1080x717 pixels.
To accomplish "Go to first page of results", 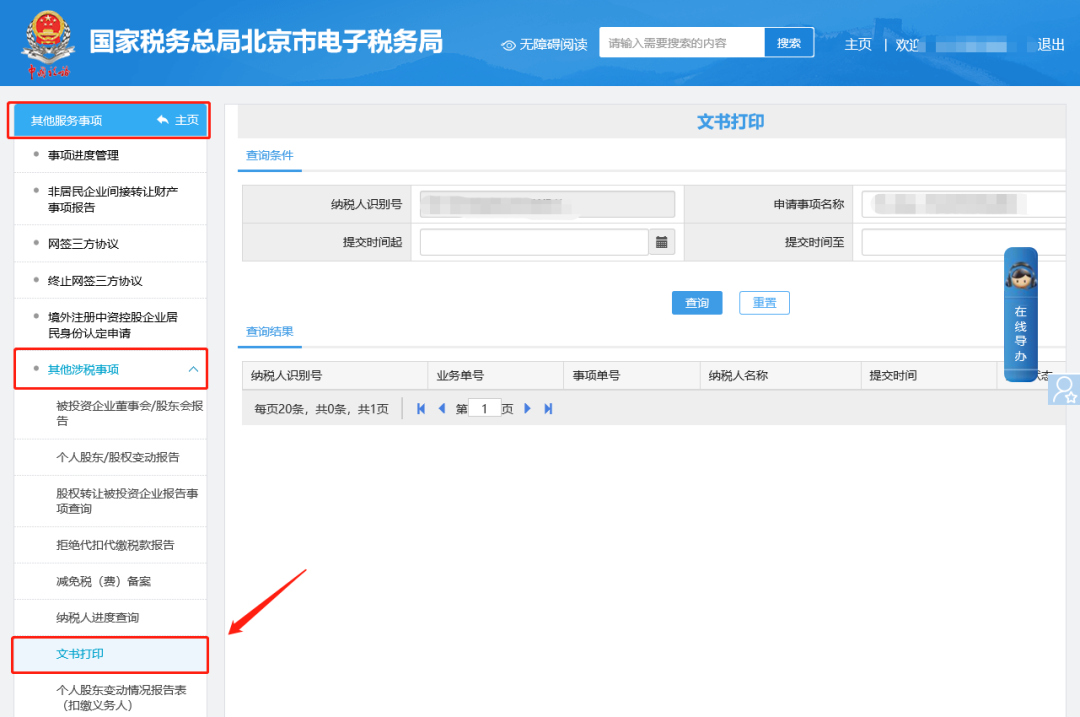I will click(x=421, y=409).
